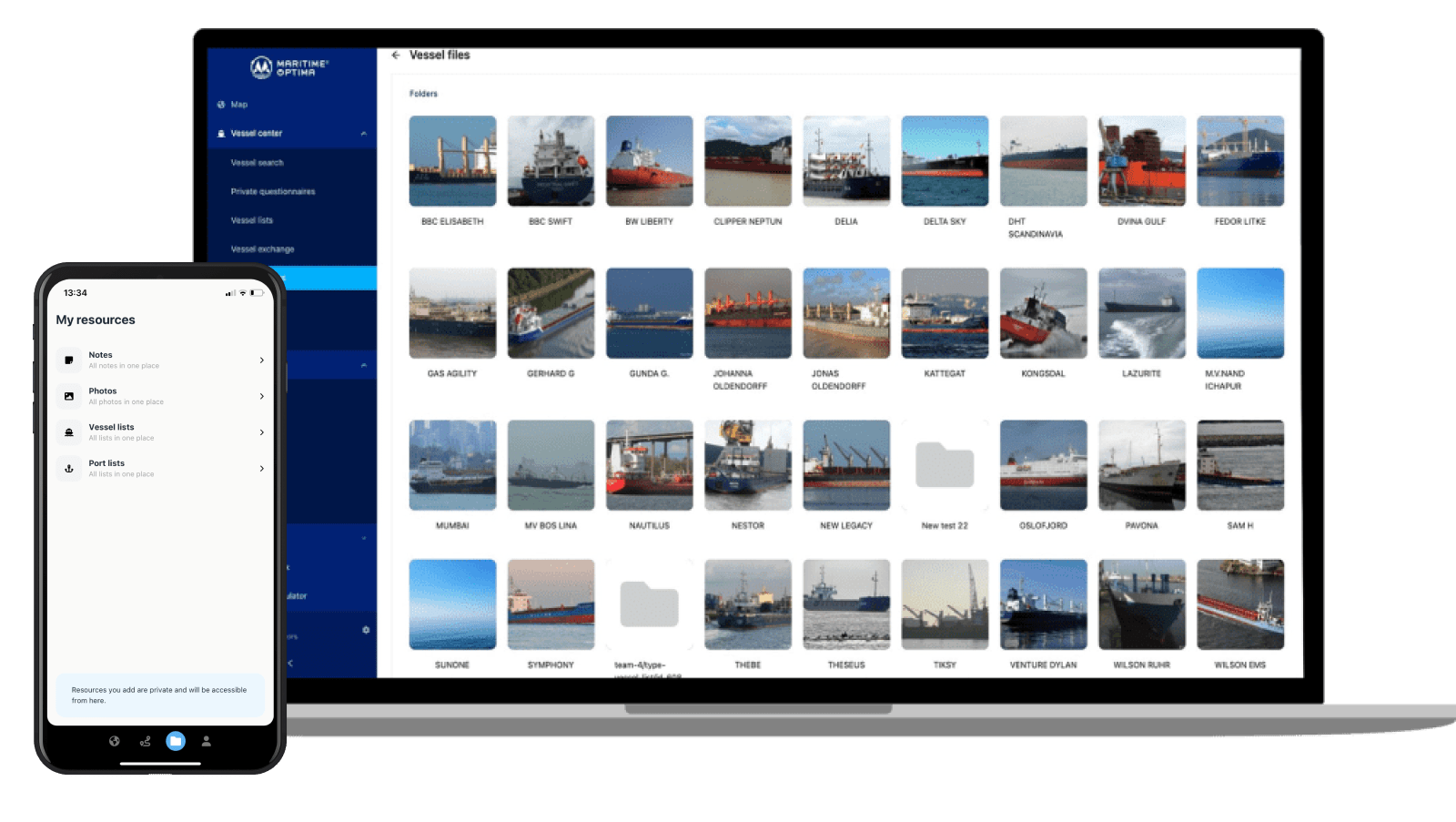Tap the Vessel lists ship icon on phone
Screen dimensions: 1456x822
tap(68, 431)
